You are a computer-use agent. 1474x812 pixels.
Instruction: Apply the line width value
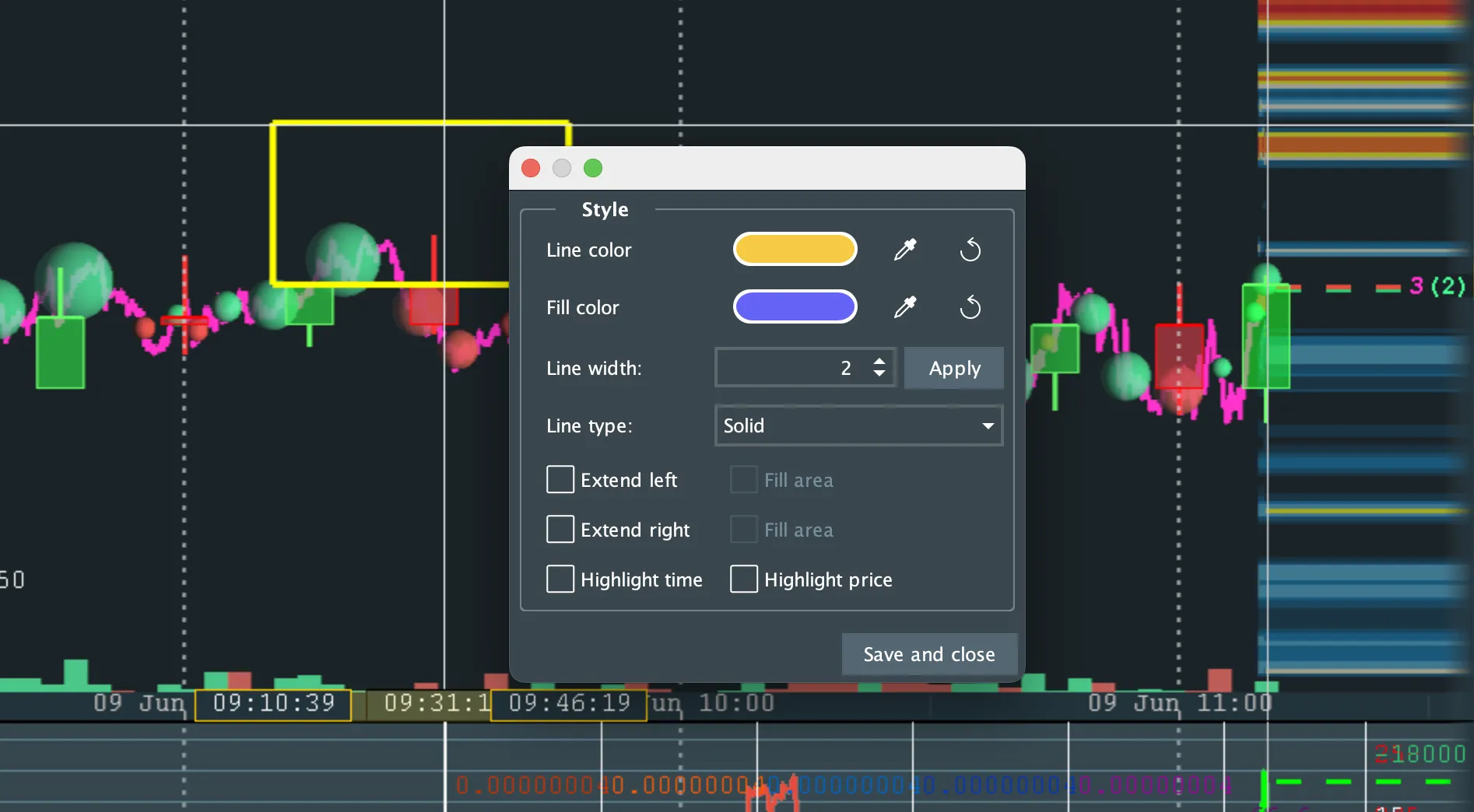tap(954, 368)
